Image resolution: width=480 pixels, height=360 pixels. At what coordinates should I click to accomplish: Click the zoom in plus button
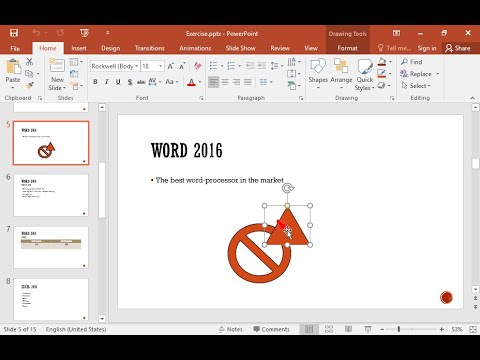coord(442,329)
